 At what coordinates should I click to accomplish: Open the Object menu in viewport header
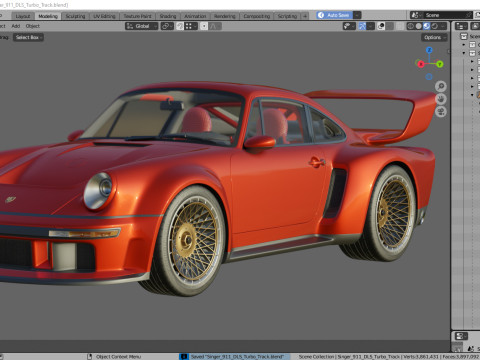coord(33,26)
